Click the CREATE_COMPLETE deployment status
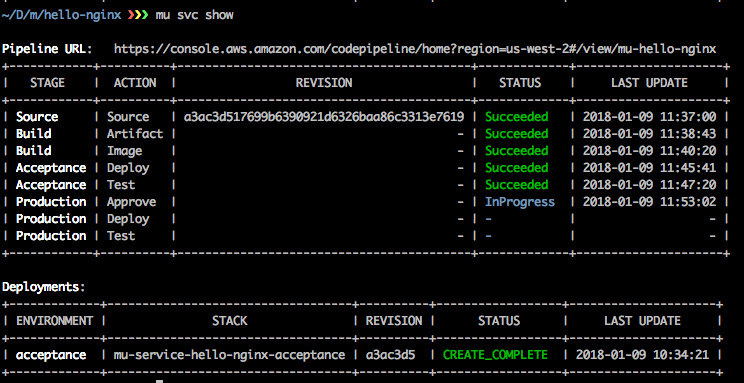 495,355
